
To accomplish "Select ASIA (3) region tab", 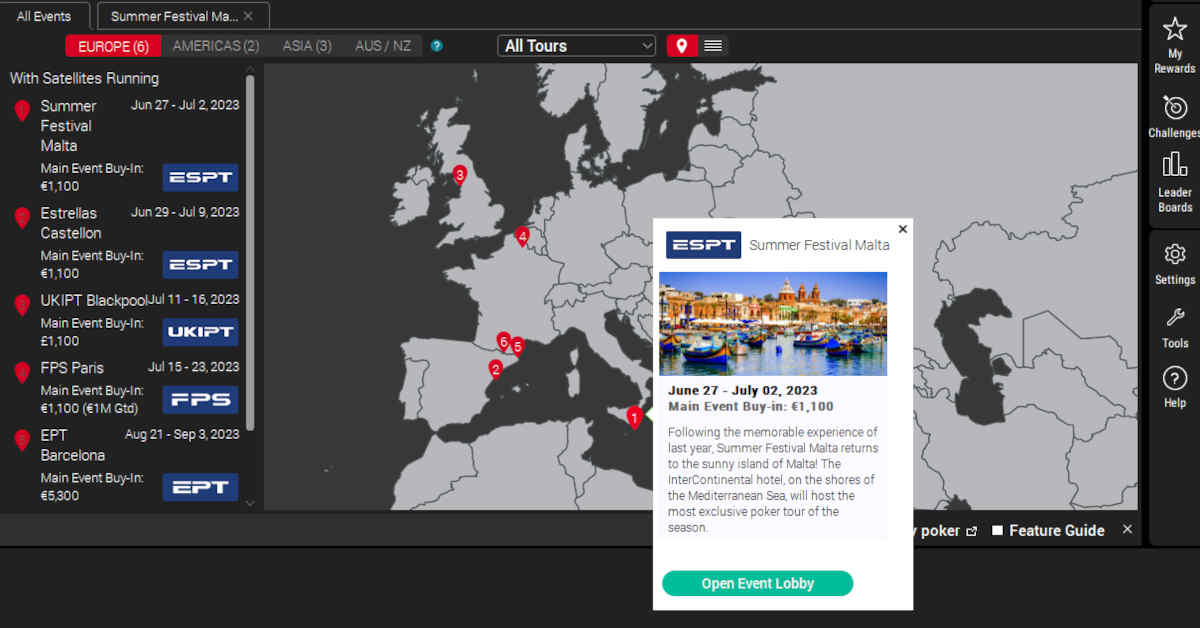I will (x=307, y=46).
